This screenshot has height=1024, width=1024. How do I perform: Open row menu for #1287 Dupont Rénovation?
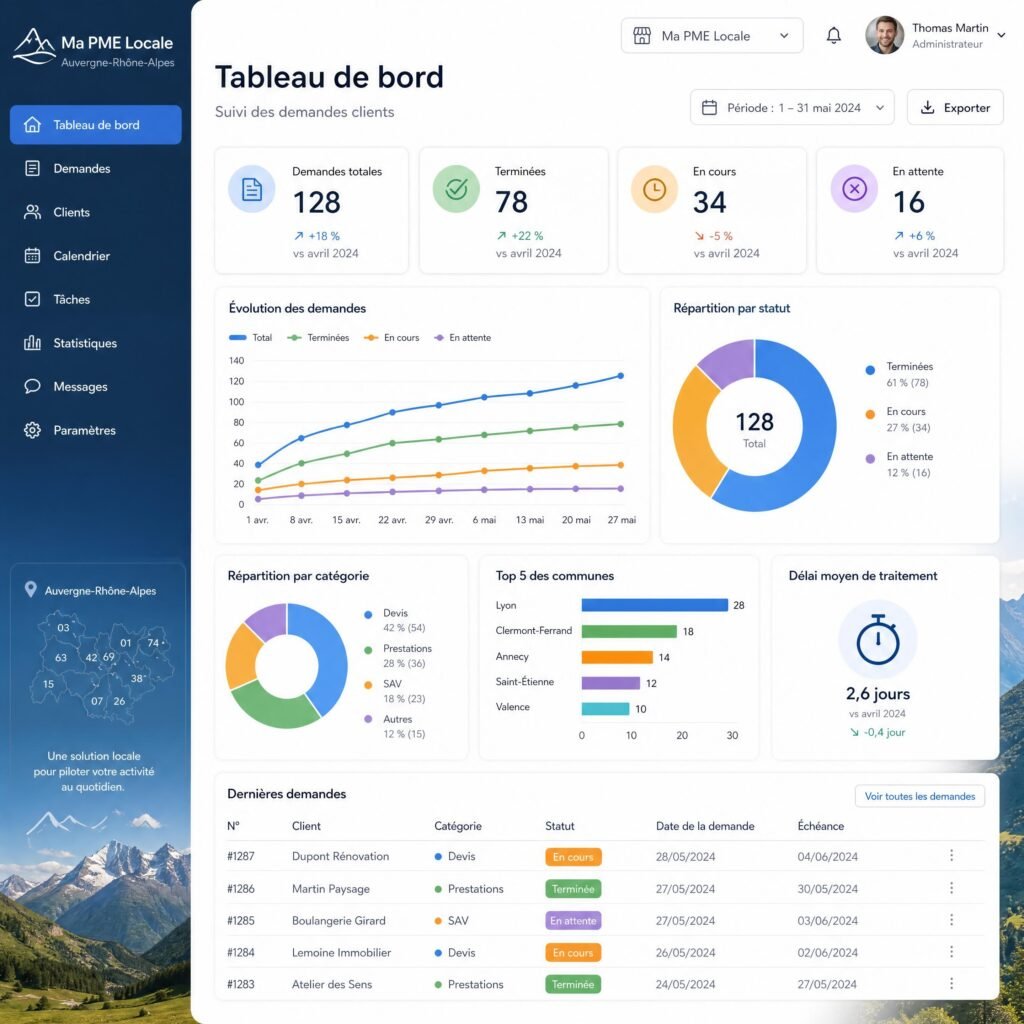(951, 856)
